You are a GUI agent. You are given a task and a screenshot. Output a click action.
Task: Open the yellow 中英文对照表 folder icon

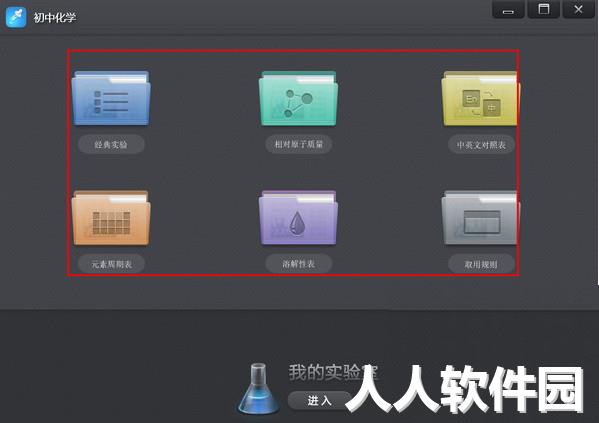(480, 98)
